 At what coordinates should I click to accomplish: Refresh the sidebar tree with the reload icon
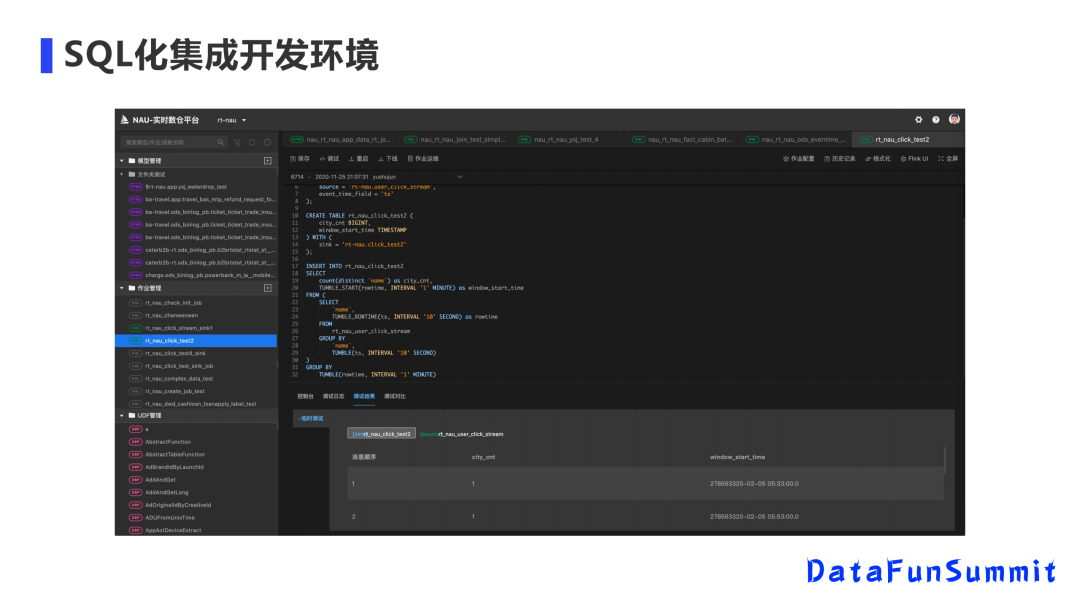pyautogui.click(x=252, y=143)
